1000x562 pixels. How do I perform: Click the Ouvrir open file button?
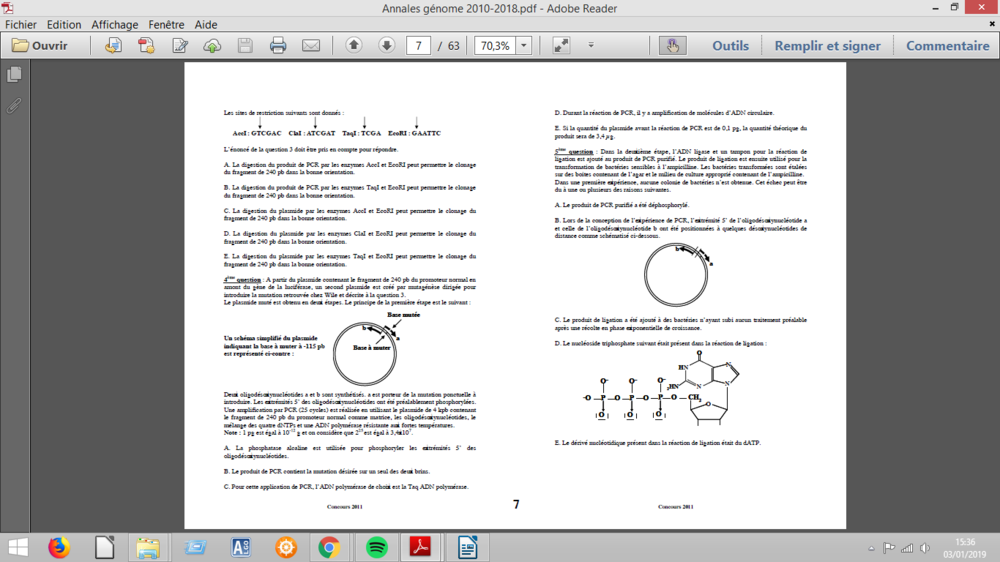[x=40, y=46]
